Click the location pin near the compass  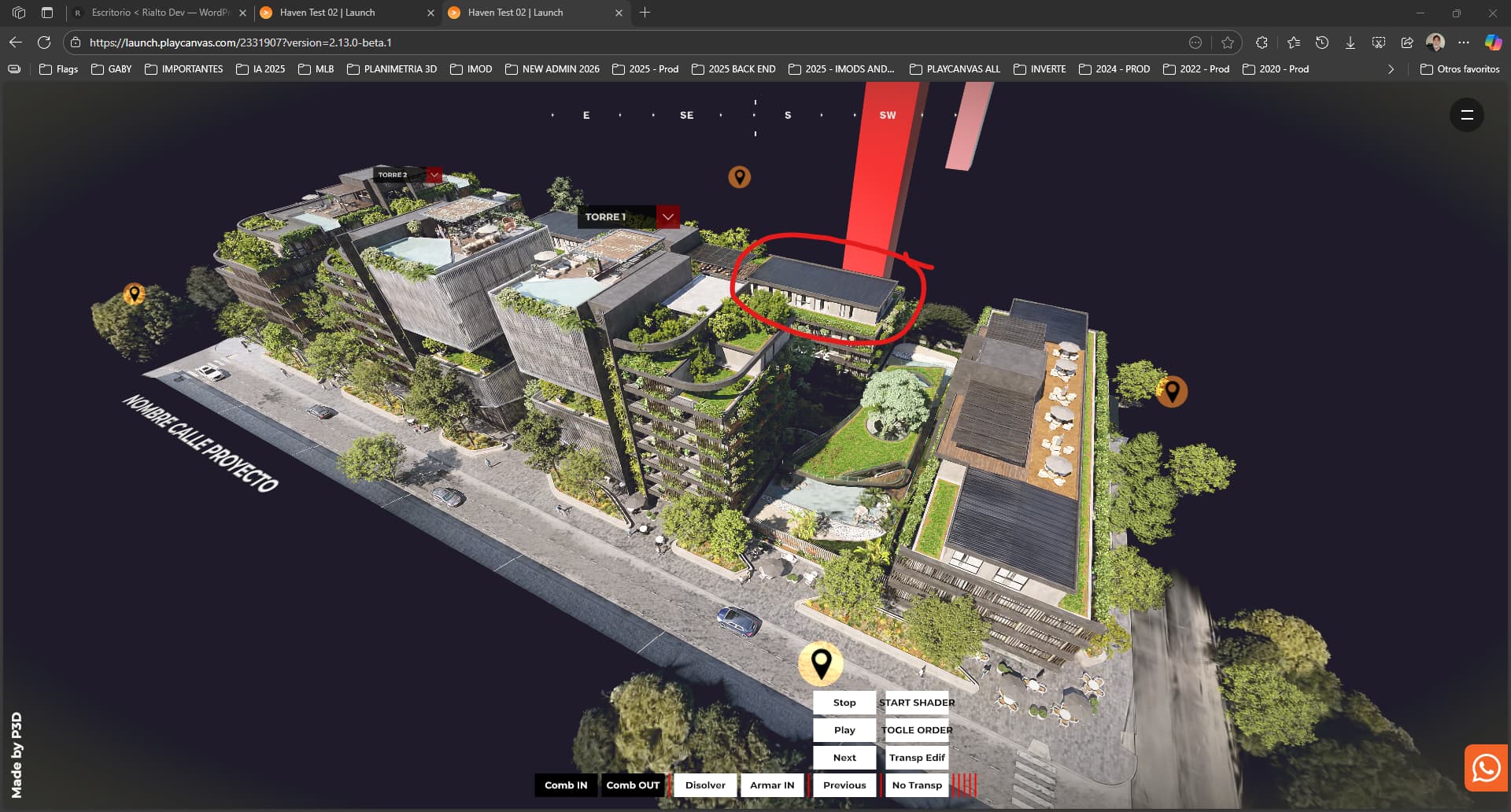click(x=739, y=177)
